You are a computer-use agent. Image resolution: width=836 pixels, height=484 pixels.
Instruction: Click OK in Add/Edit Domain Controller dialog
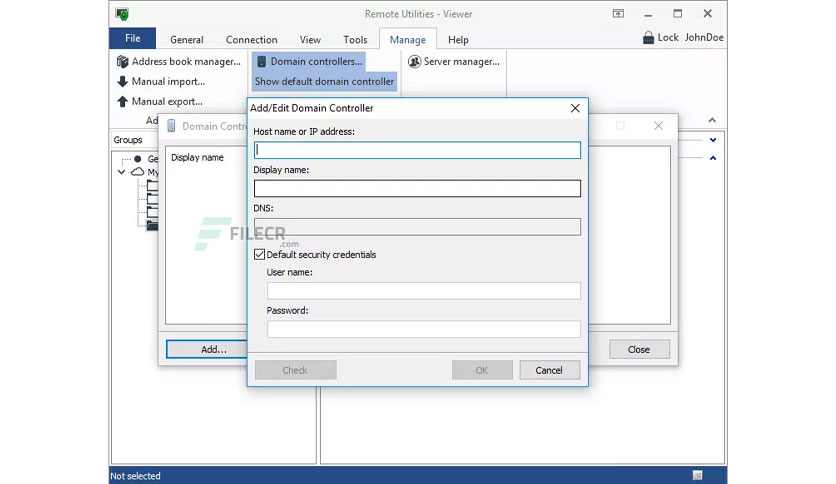pyautogui.click(x=482, y=370)
